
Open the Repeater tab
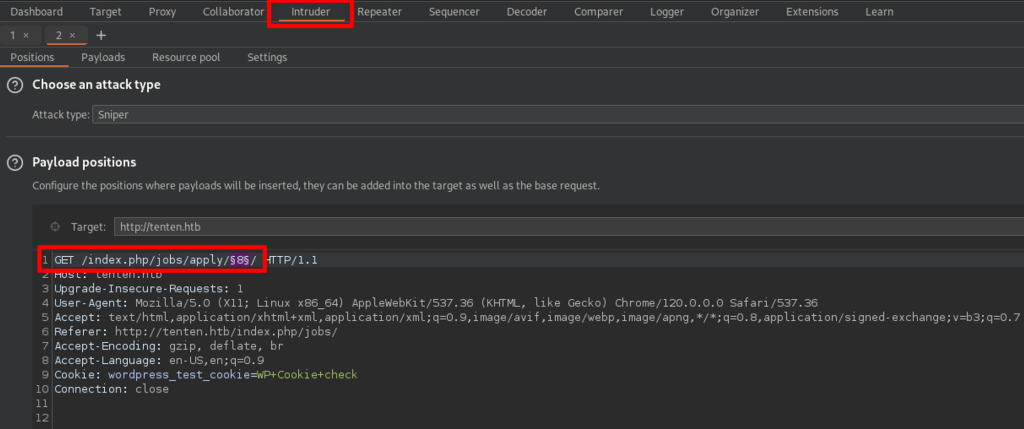(379, 12)
